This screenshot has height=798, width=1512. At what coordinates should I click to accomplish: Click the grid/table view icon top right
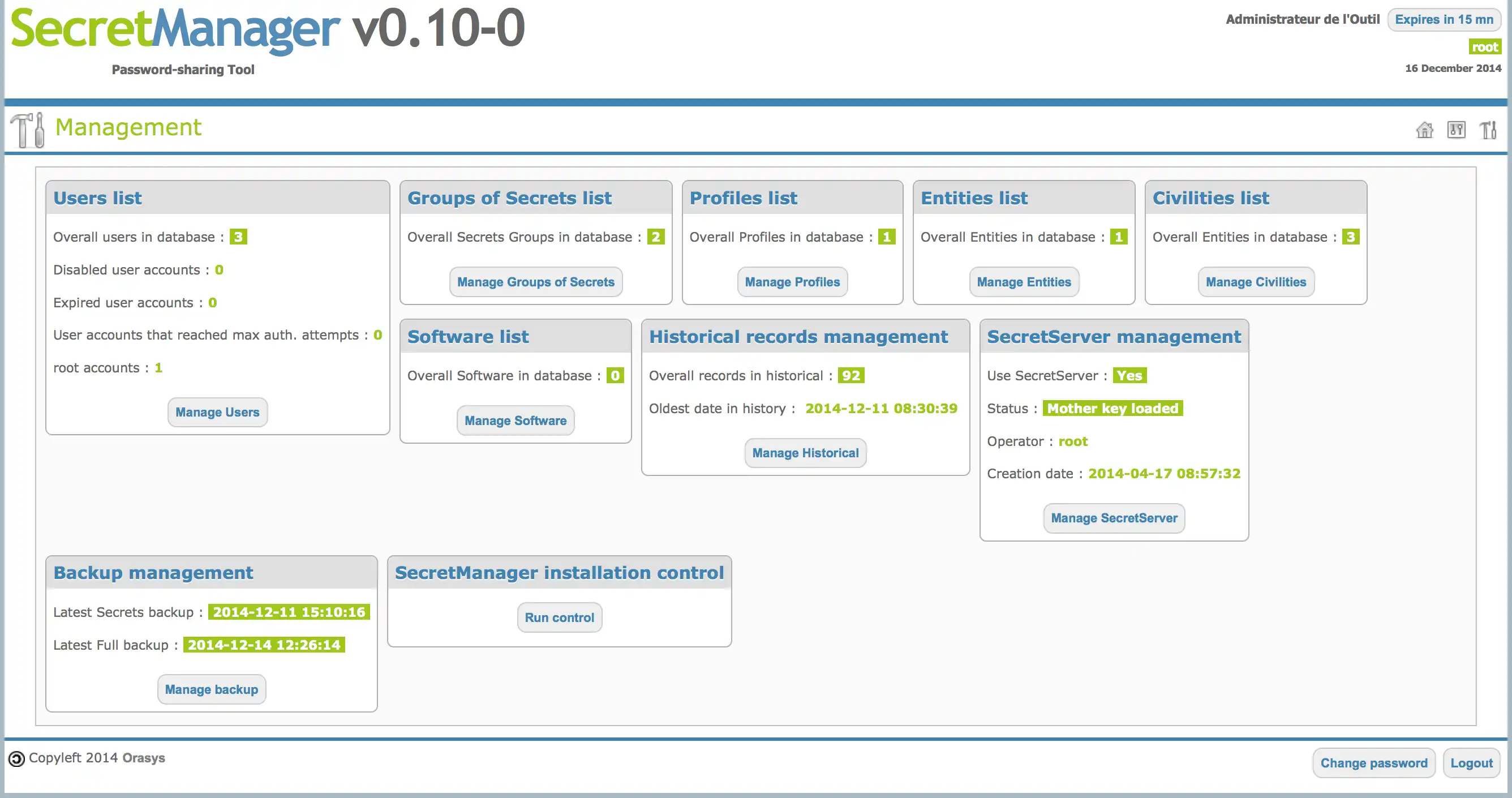(x=1456, y=130)
